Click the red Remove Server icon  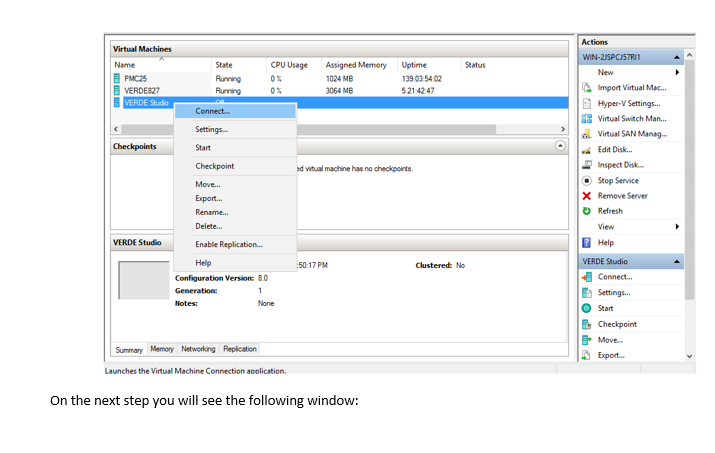[x=586, y=196]
